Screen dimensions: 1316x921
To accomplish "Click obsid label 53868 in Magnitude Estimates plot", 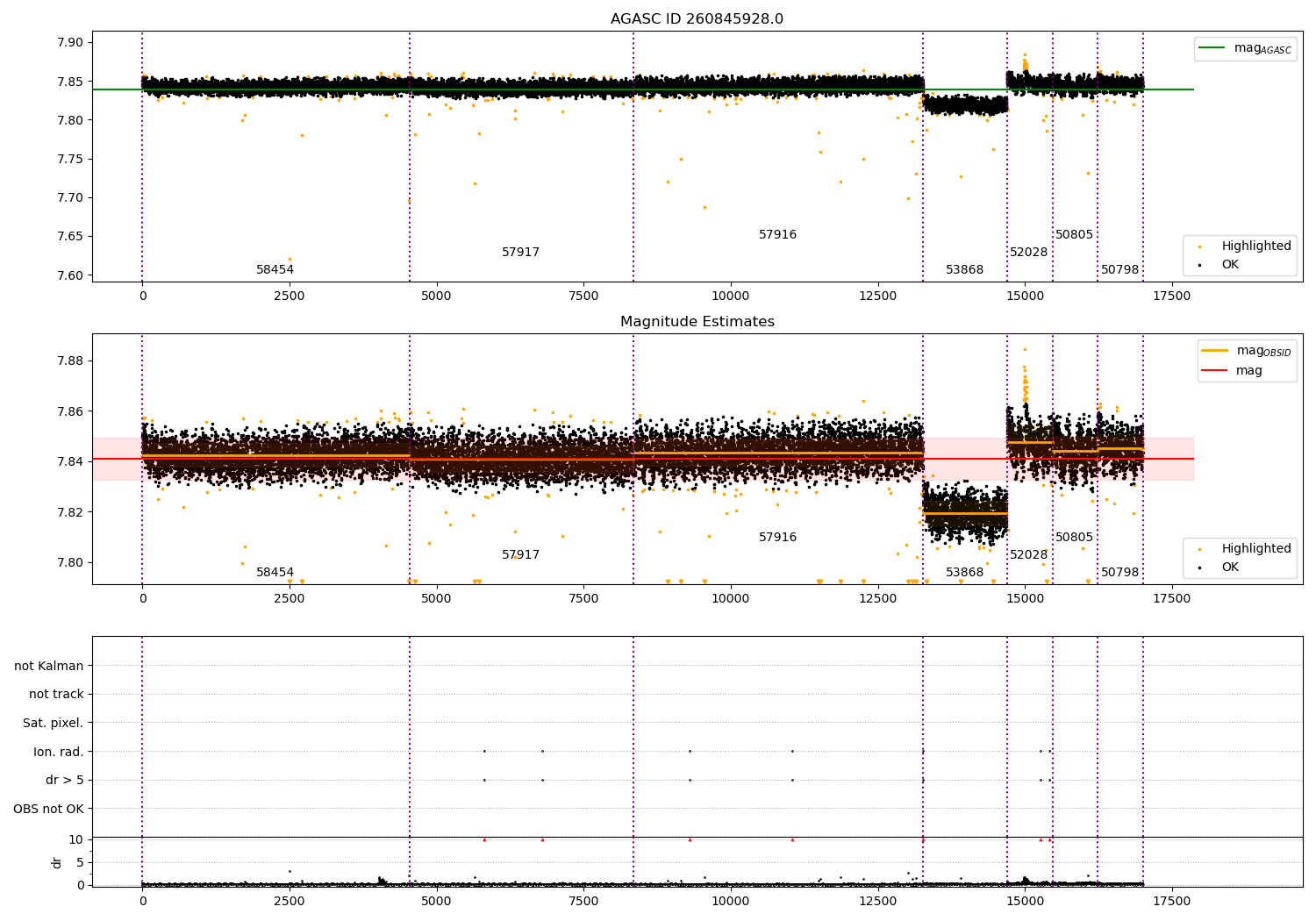I will [x=964, y=572].
